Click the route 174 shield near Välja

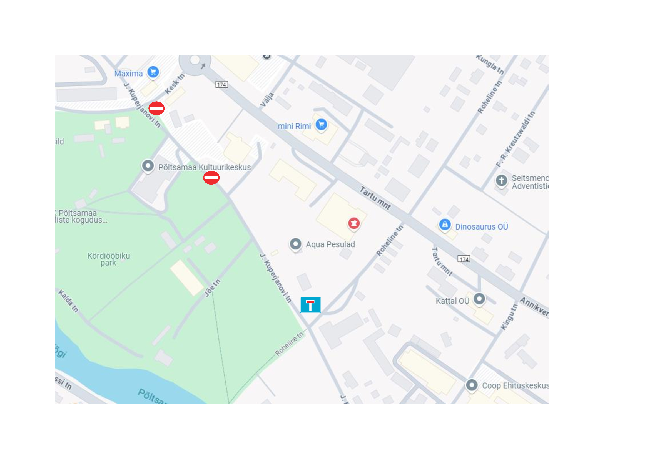coord(222,85)
